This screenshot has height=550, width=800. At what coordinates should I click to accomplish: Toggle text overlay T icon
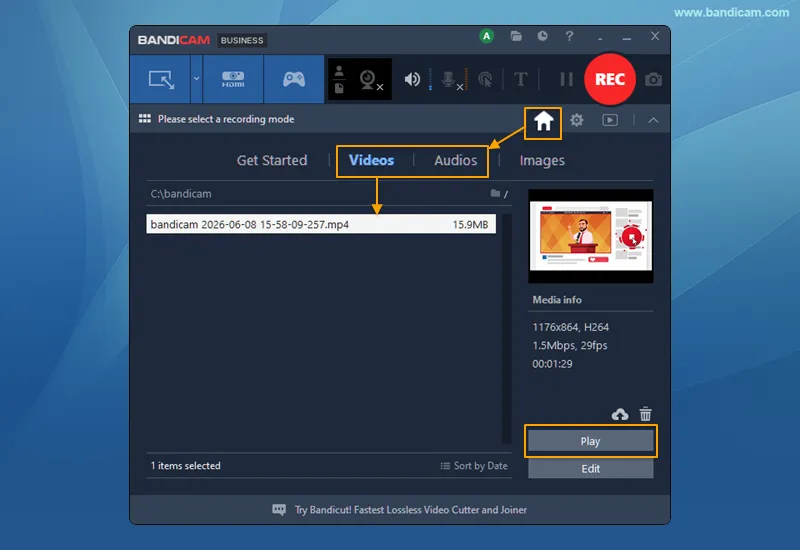tap(520, 79)
